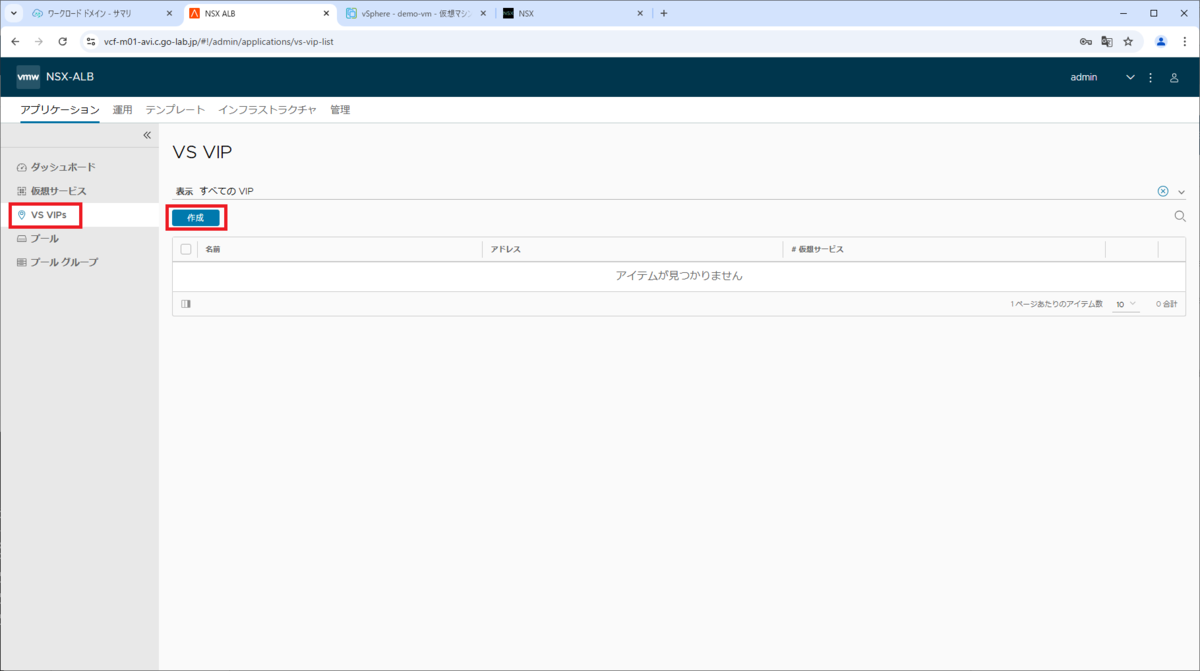Switch to the NSX browser tab

(573, 14)
